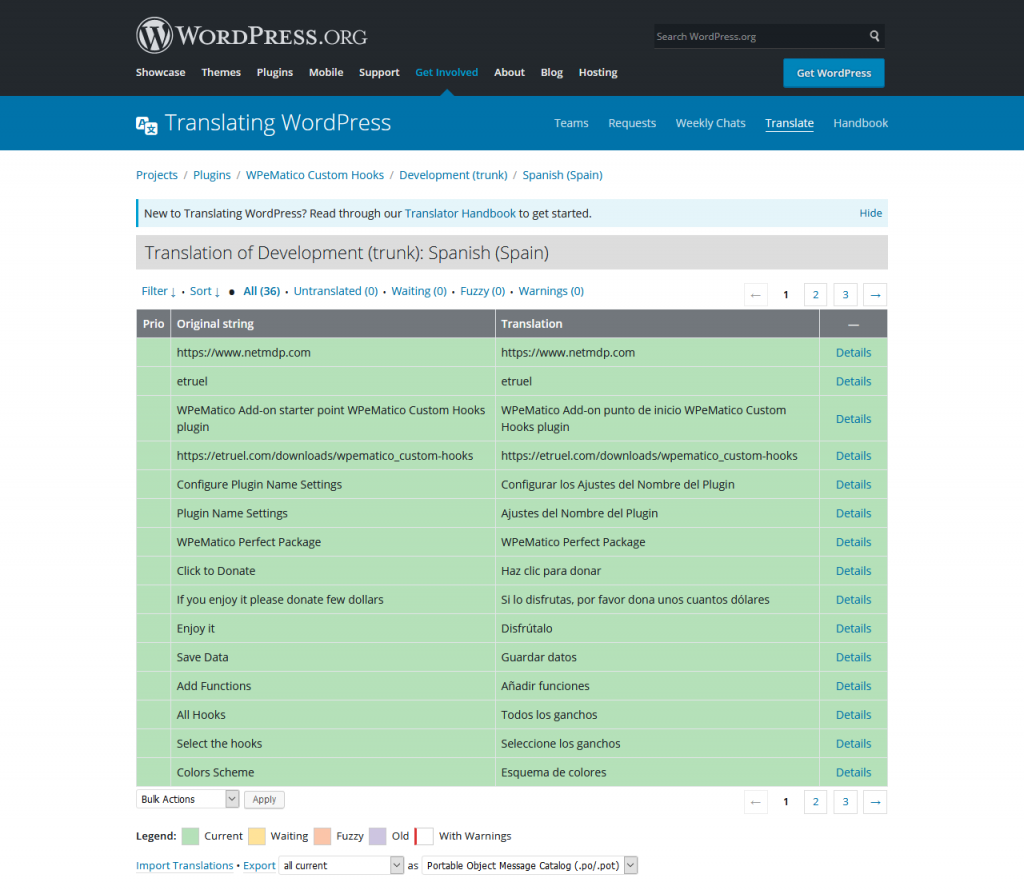Click the Waiting legend yellow swatch
Screen dimensions: 1024x890
pyautogui.click(x=257, y=836)
